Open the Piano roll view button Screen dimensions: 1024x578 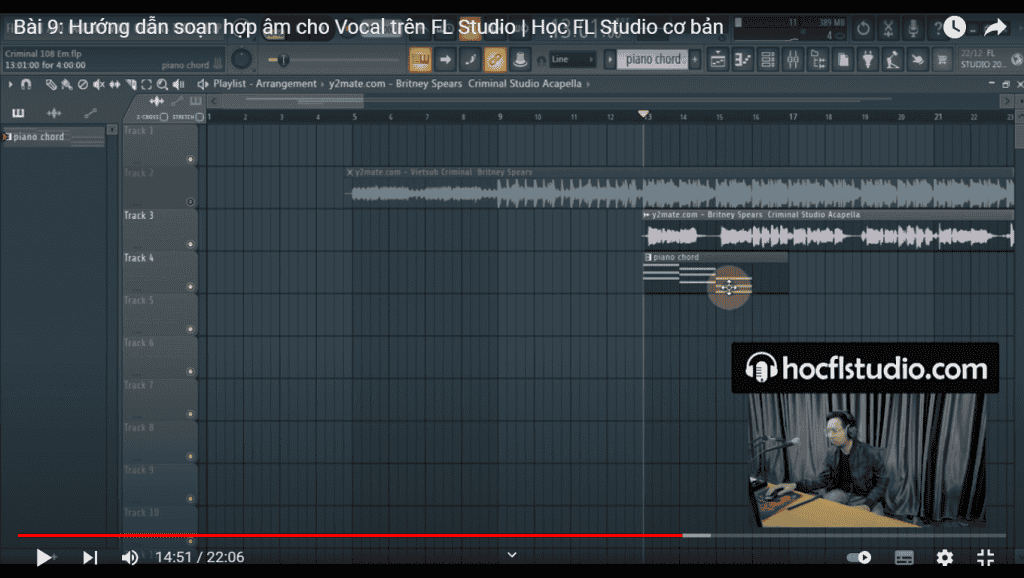(743, 60)
